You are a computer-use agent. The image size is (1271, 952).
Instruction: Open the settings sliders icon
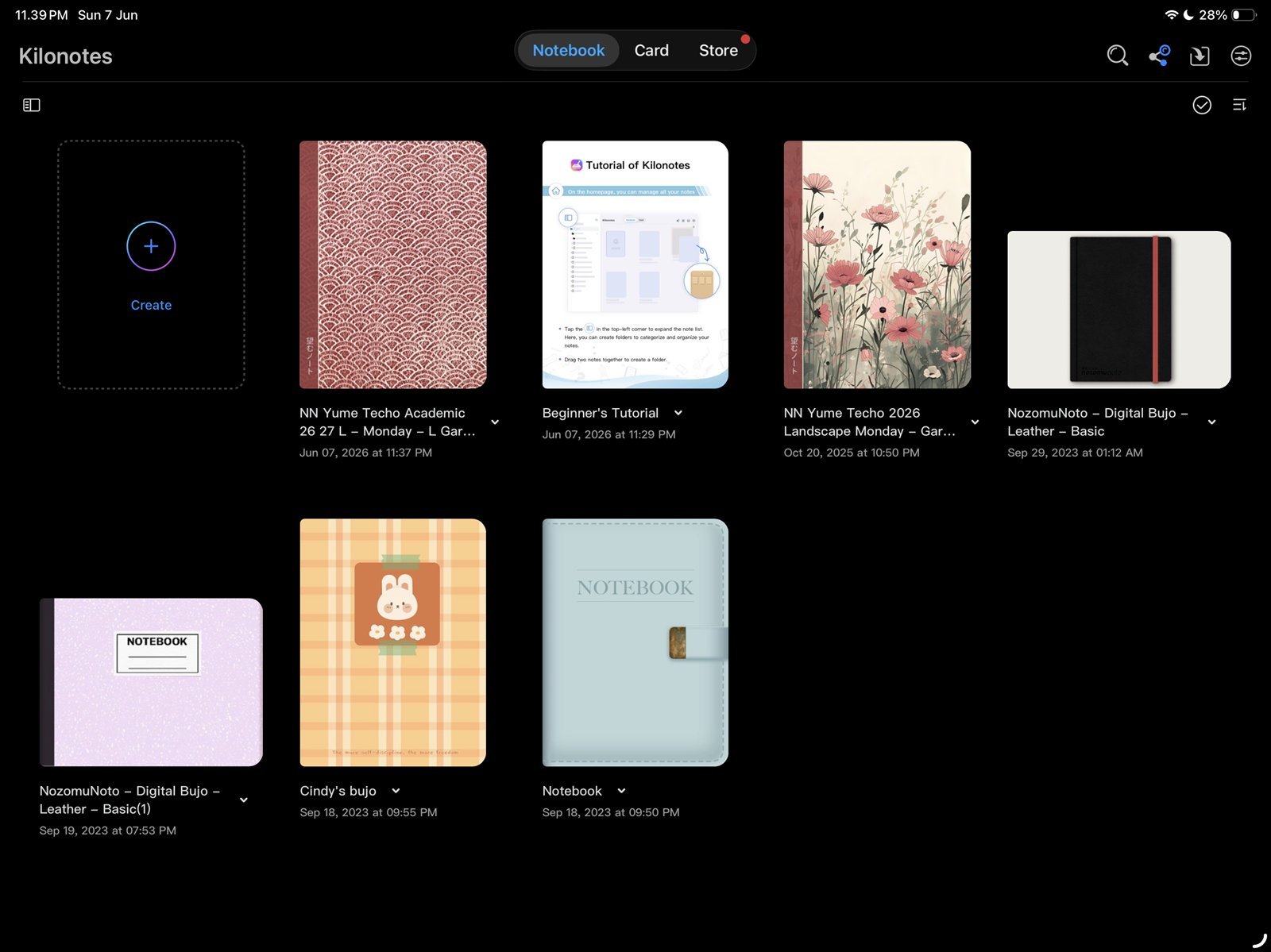tap(1241, 56)
